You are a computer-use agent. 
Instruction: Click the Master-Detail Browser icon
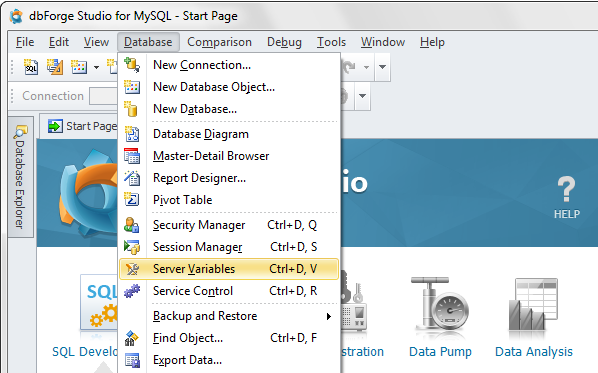pyautogui.click(x=132, y=156)
